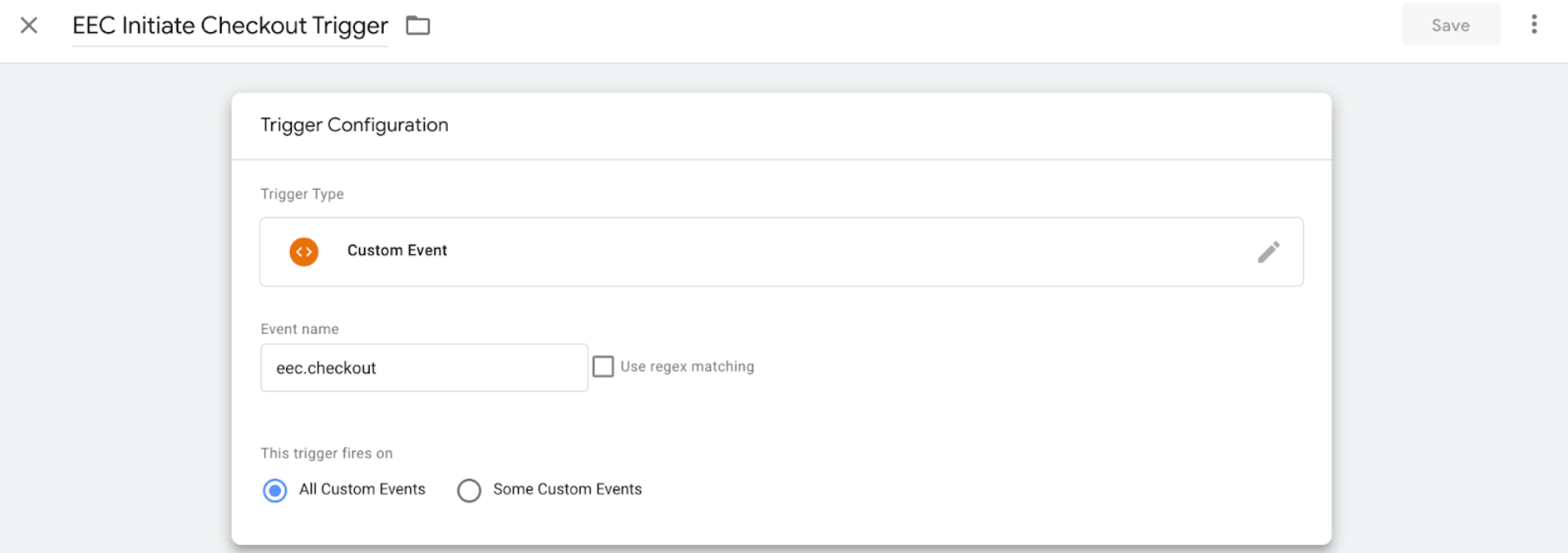Click the pencil icon to edit trigger type

click(x=1268, y=251)
